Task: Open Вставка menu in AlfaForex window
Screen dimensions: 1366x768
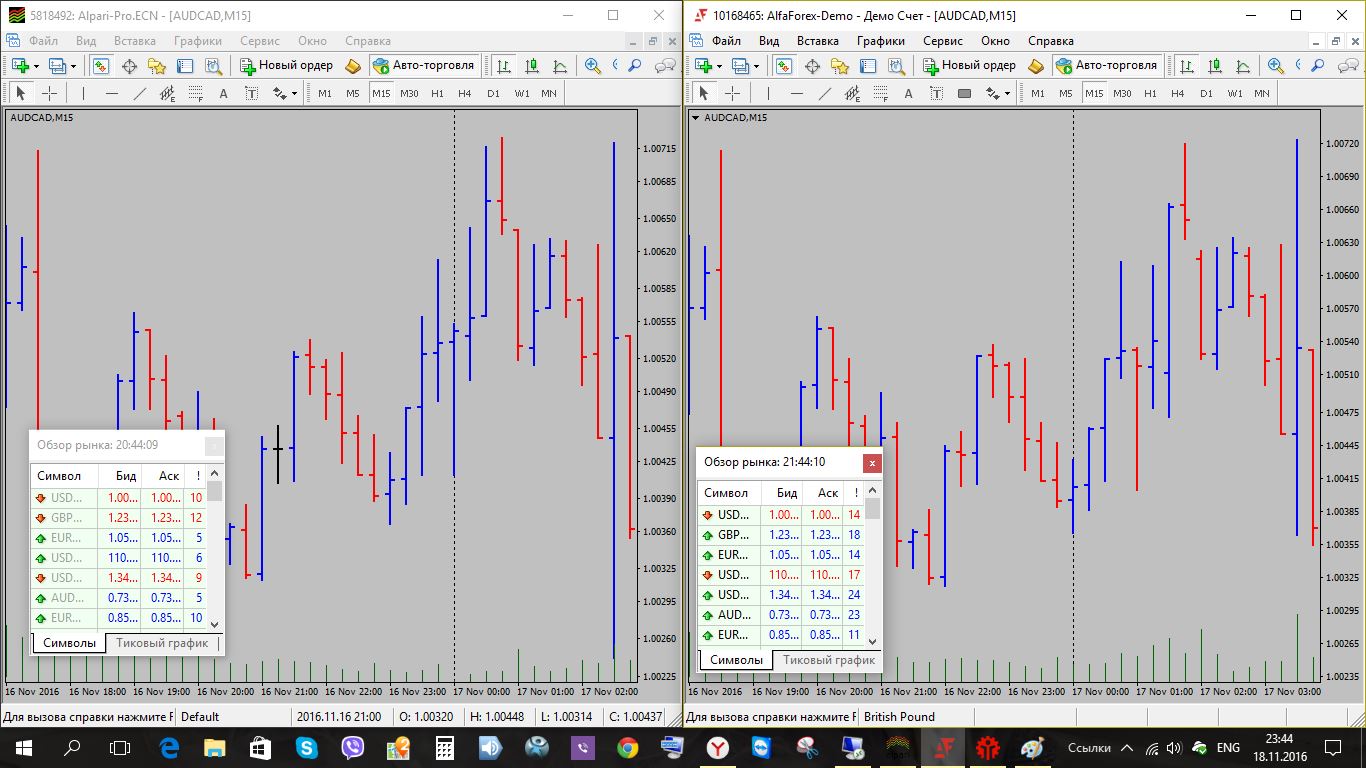Action: click(x=818, y=41)
